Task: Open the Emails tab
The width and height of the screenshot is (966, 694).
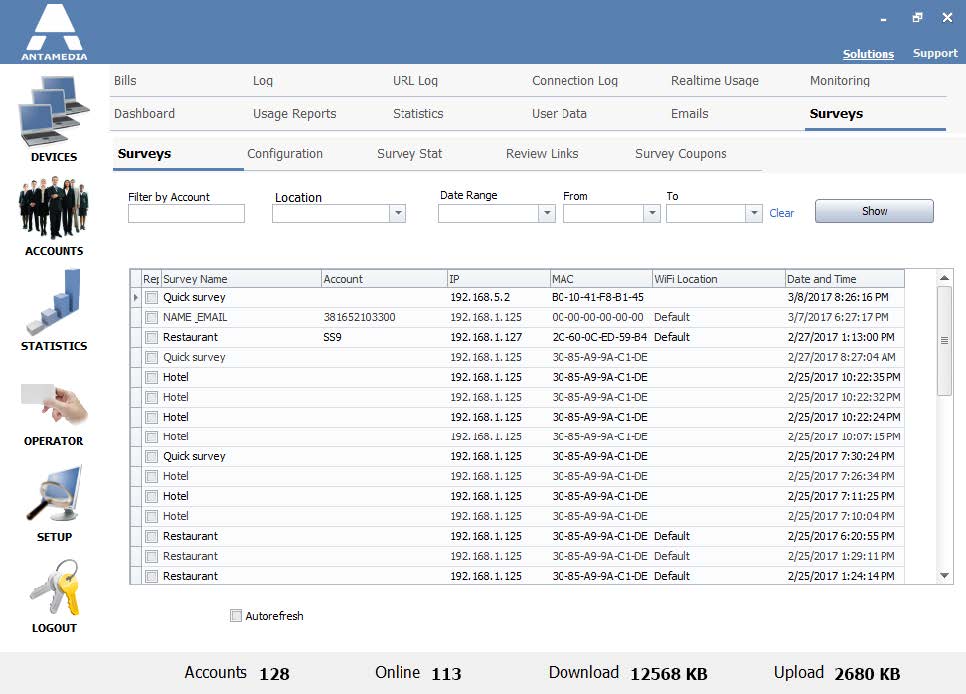Action: point(689,113)
